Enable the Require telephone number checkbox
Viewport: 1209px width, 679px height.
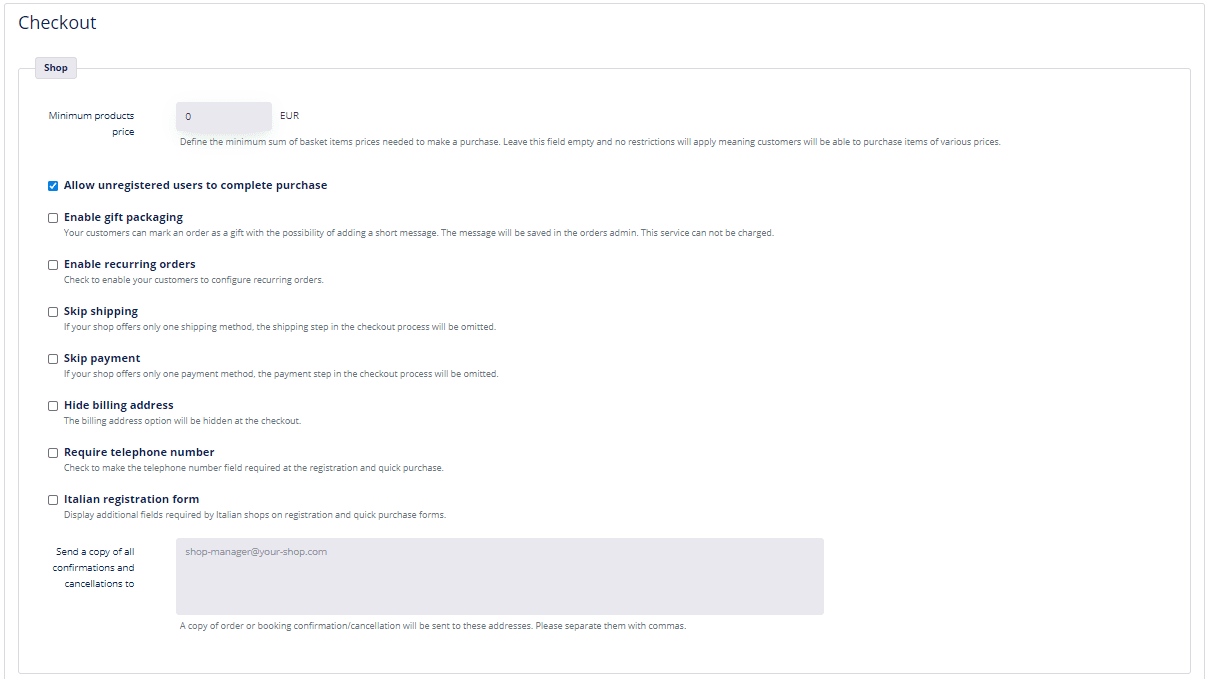tap(53, 453)
